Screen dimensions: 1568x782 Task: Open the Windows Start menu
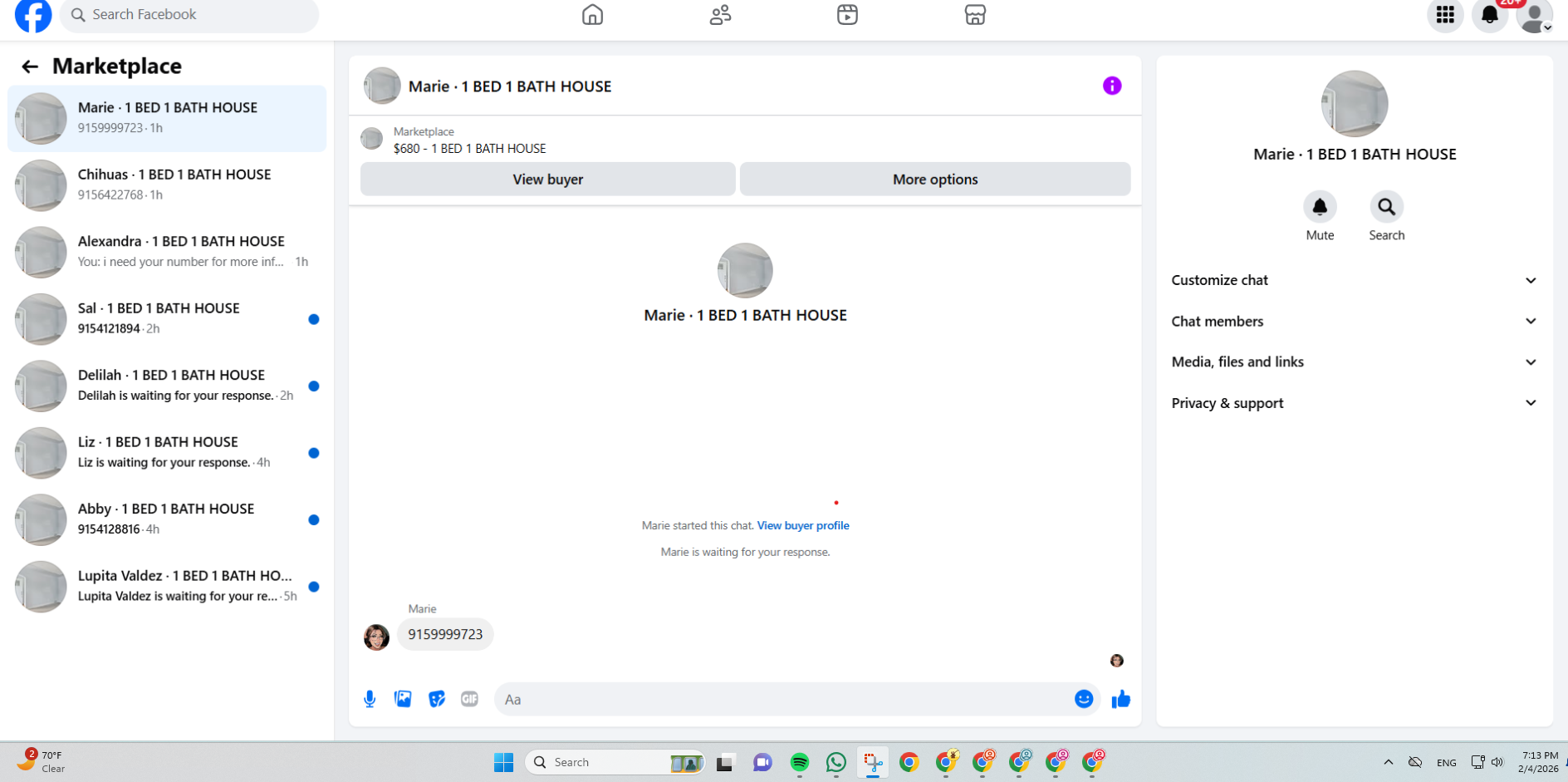click(503, 762)
